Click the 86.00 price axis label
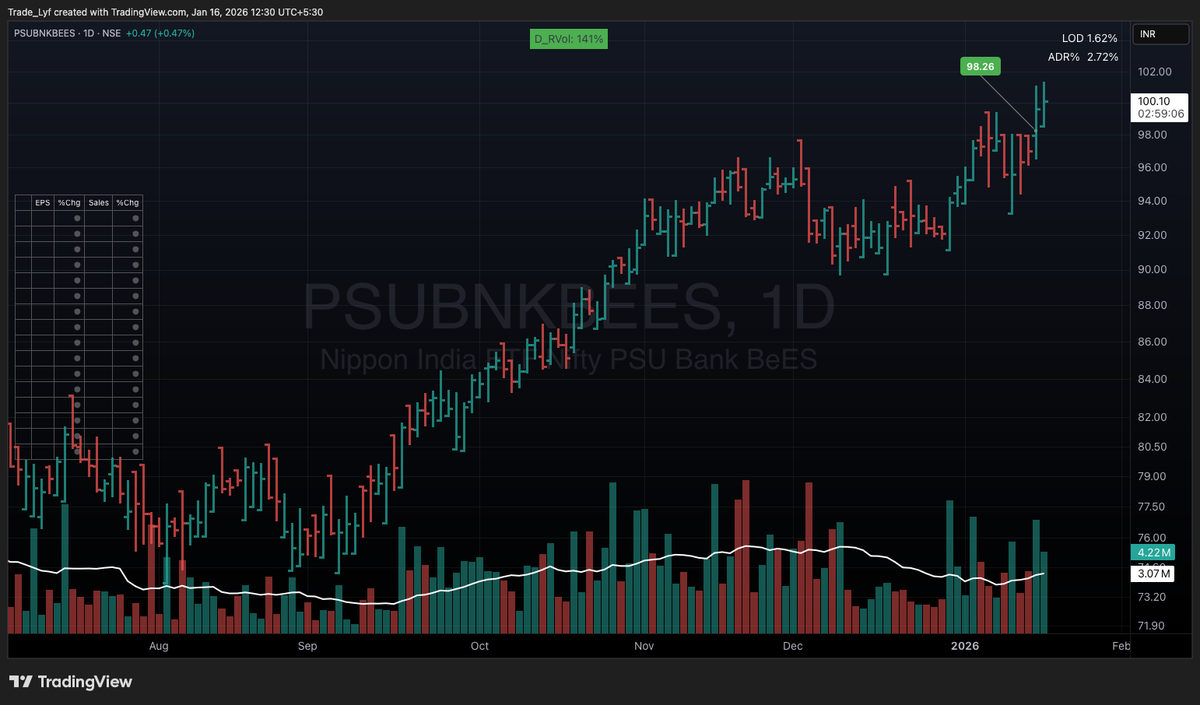 point(1154,341)
